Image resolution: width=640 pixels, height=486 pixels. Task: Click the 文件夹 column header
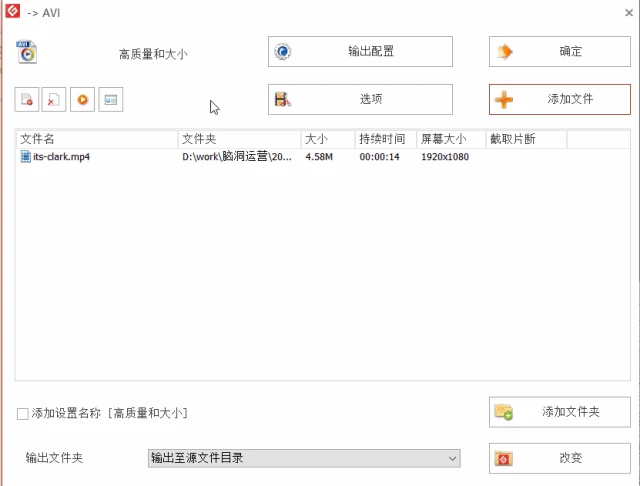(x=240, y=139)
